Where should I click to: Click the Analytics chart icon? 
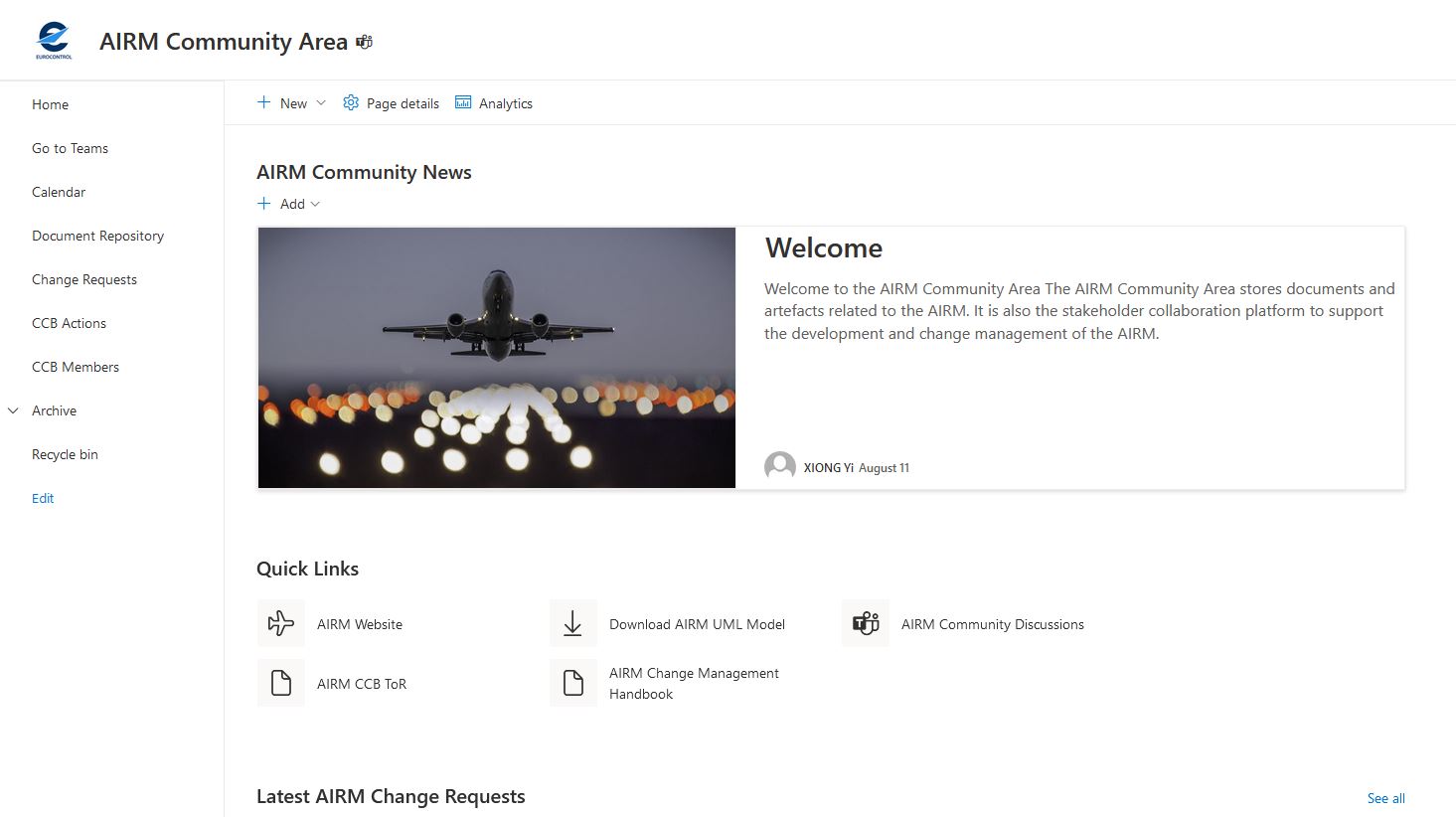tap(463, 102)
